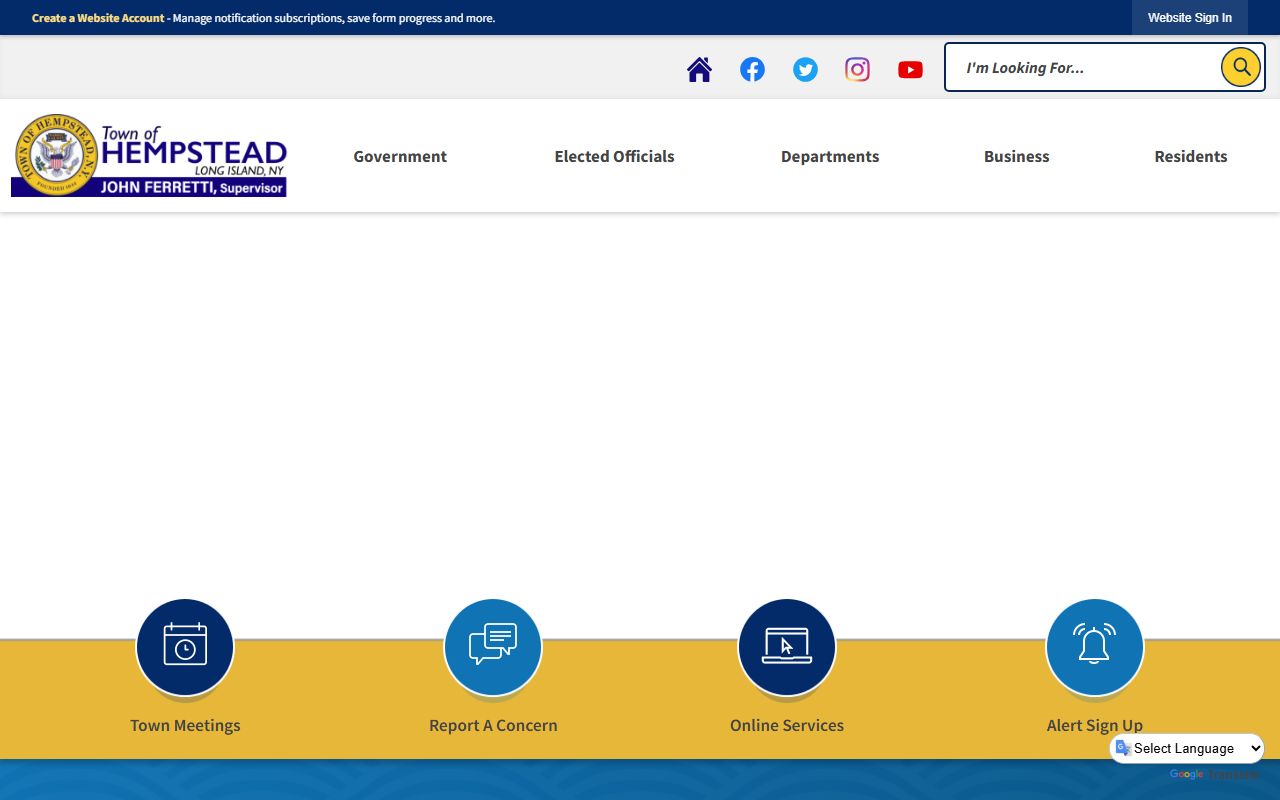Click the Website Sign In button
This screenshot has height=800, width=1280.
[x=1189, y=18]
